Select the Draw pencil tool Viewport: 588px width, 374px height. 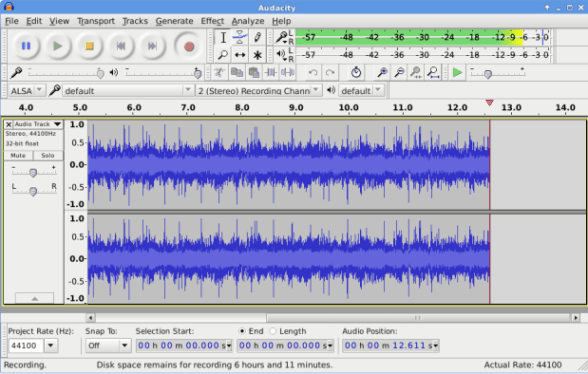[x=257, y=37]
